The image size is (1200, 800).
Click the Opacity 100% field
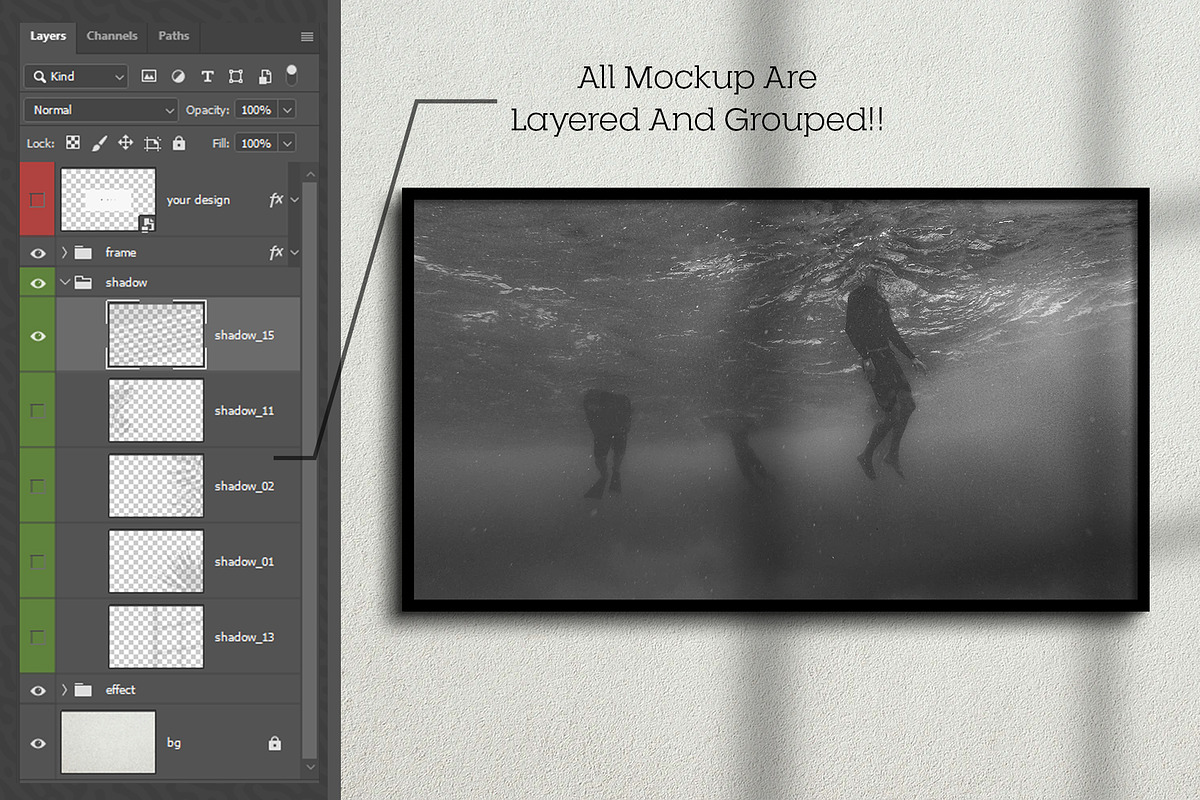(256, 110)
